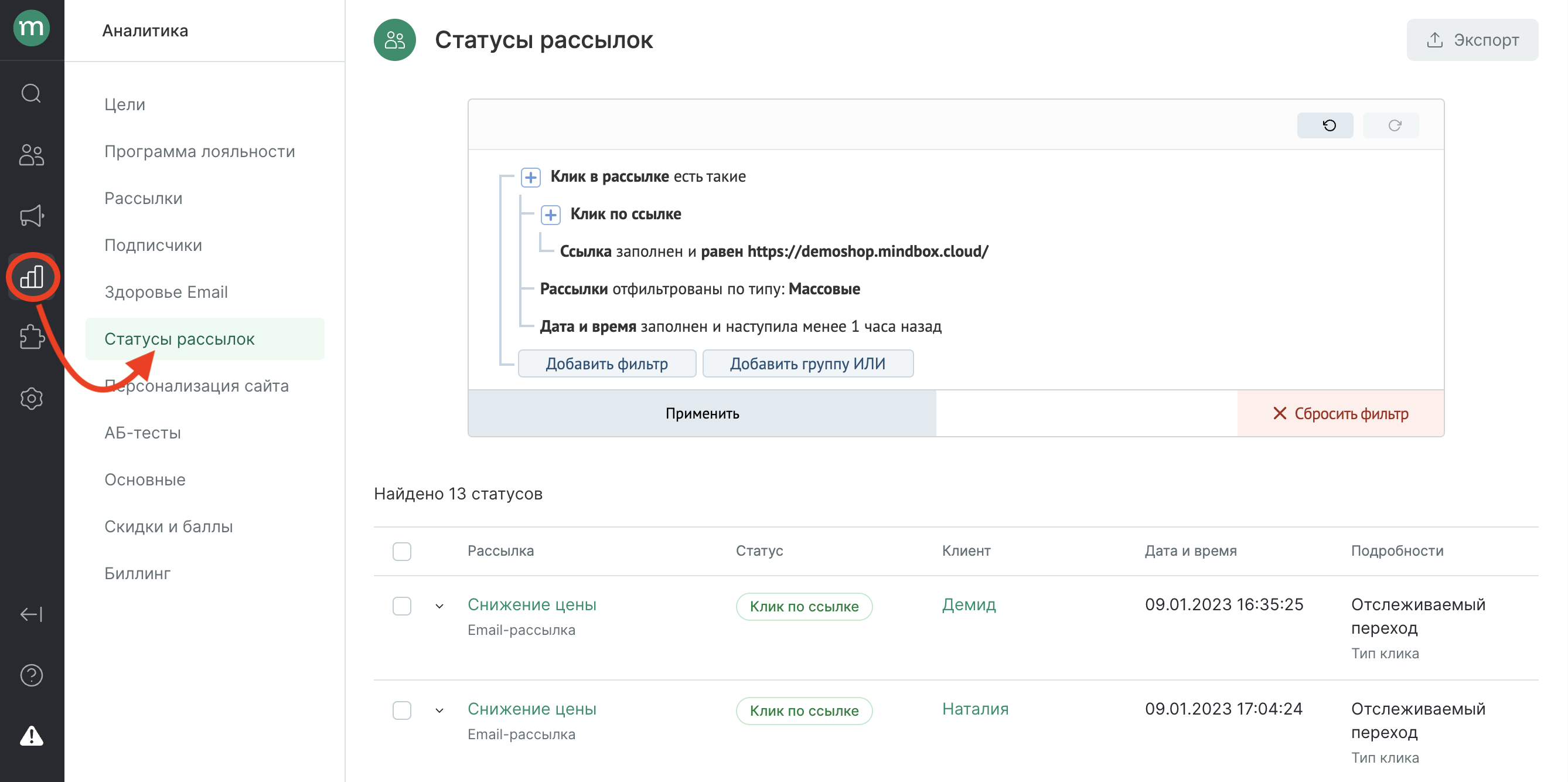Open Снижение цены link in Наталия row
Image resolution: width=1568 pixels, height=782 pixels.
click(x=531, y=708)
